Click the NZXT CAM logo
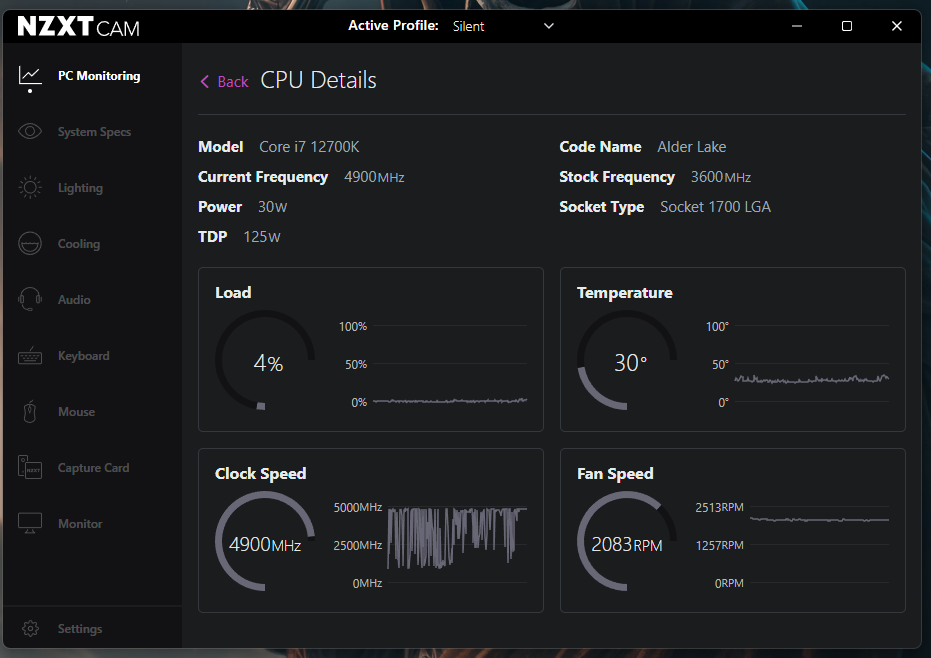The height and width of the screenshot is (658, 931). [x=78, y=26]
